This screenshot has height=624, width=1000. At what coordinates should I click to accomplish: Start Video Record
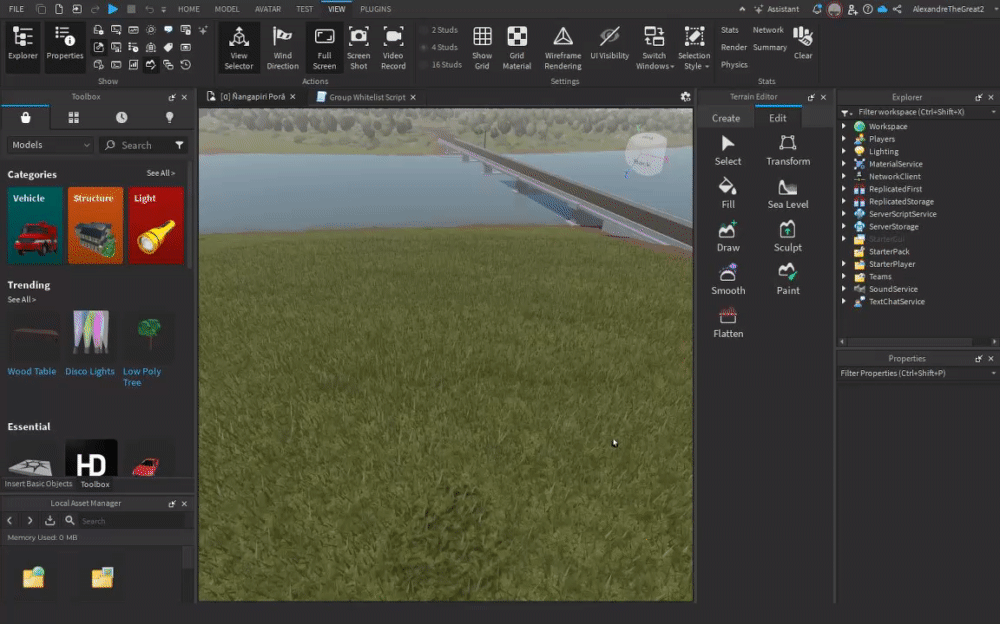coord(393,48)
